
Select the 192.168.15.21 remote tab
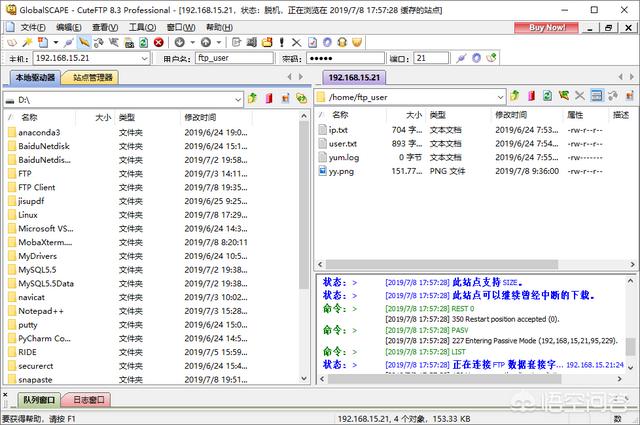click(354, 77)
